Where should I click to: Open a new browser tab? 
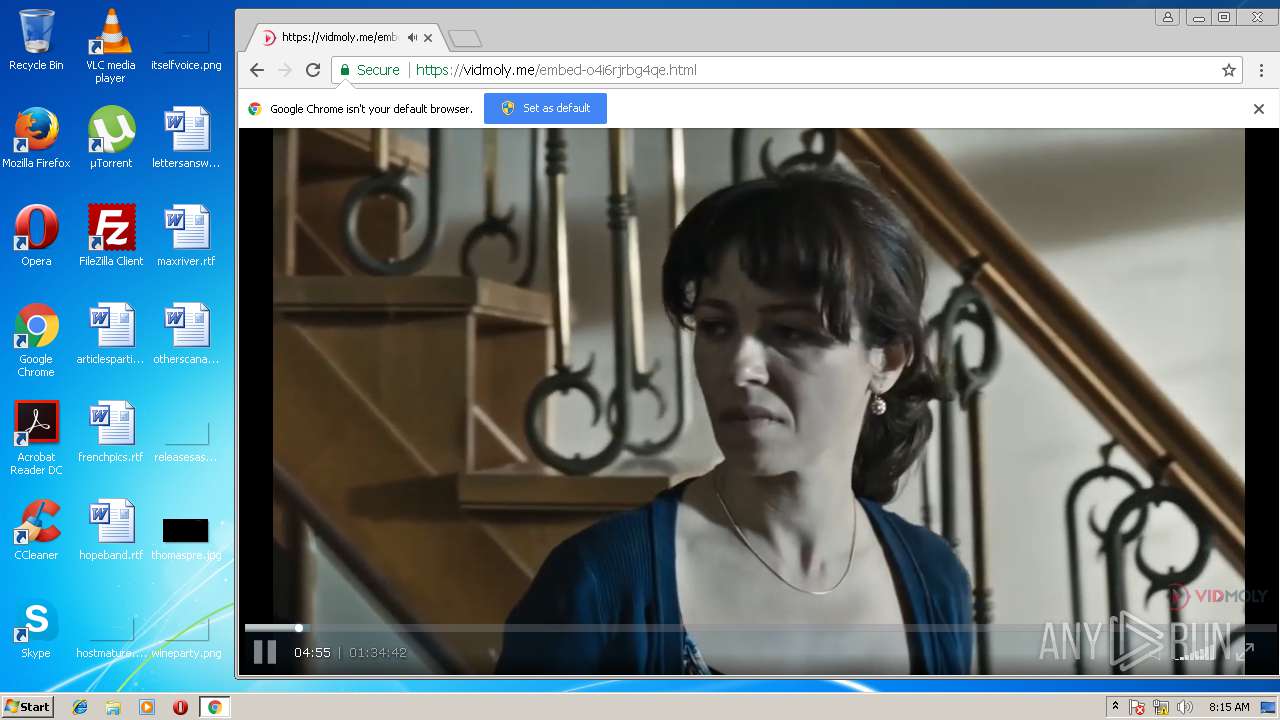click(464, 38)
